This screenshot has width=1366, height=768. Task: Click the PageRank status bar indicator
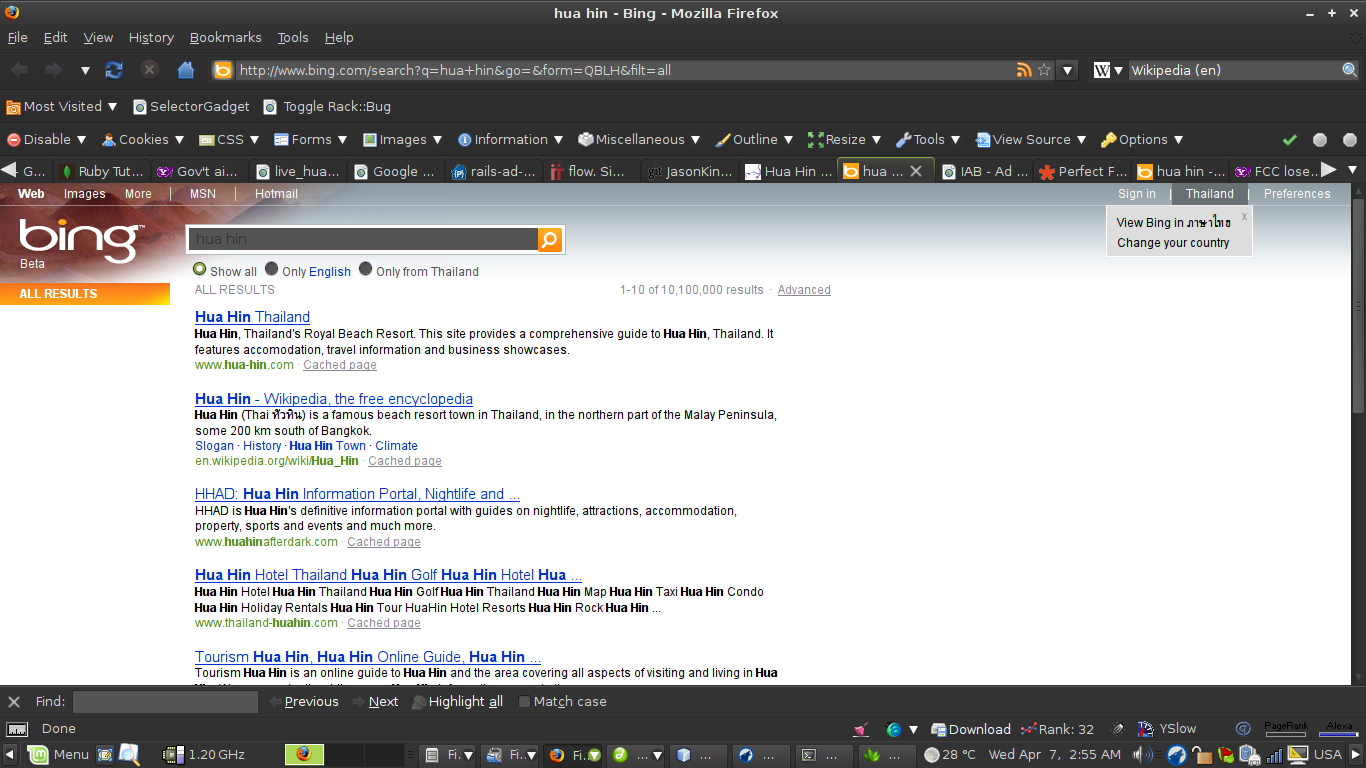(1286, 728)
